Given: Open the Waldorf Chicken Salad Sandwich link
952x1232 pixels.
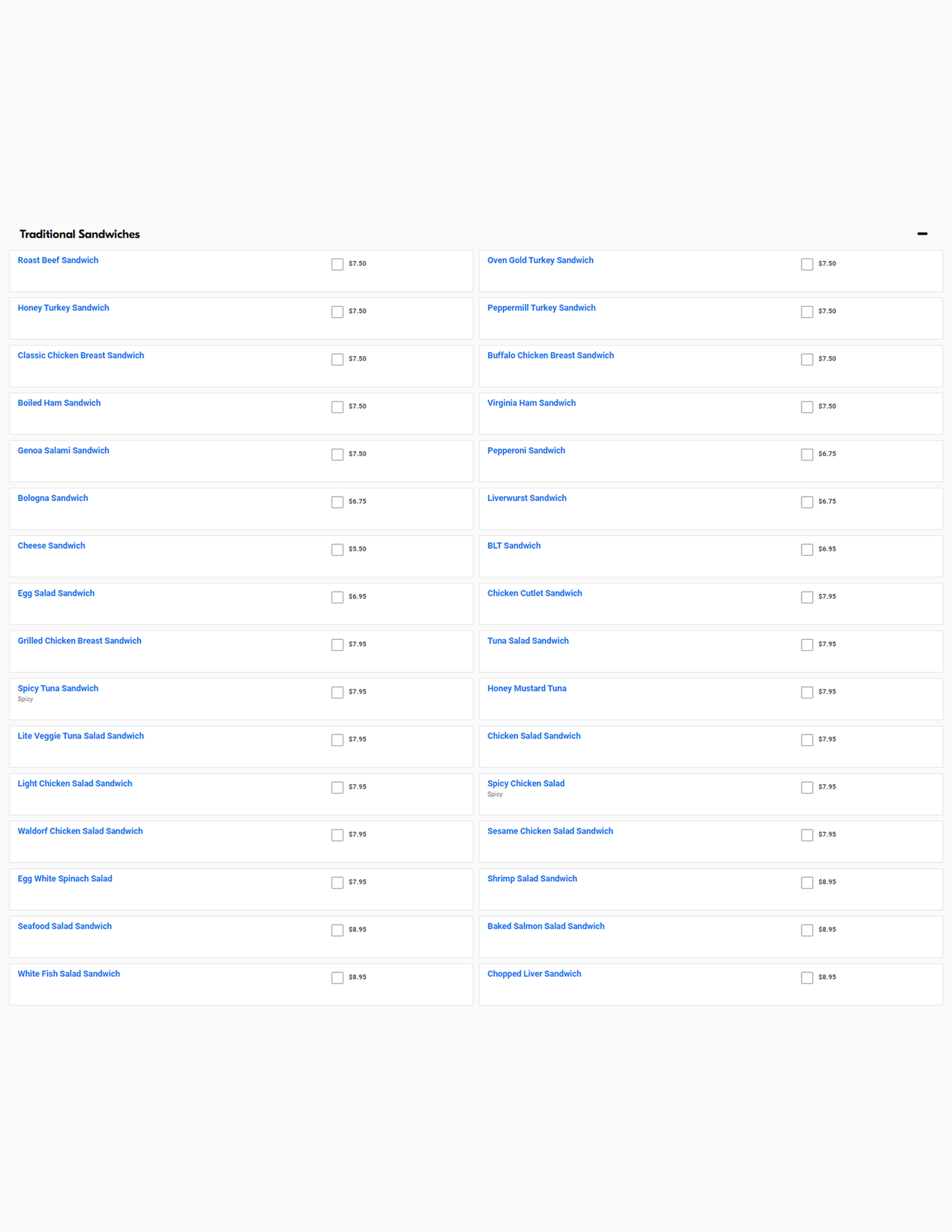Looking at the screenshot, I should pos(80,831).
